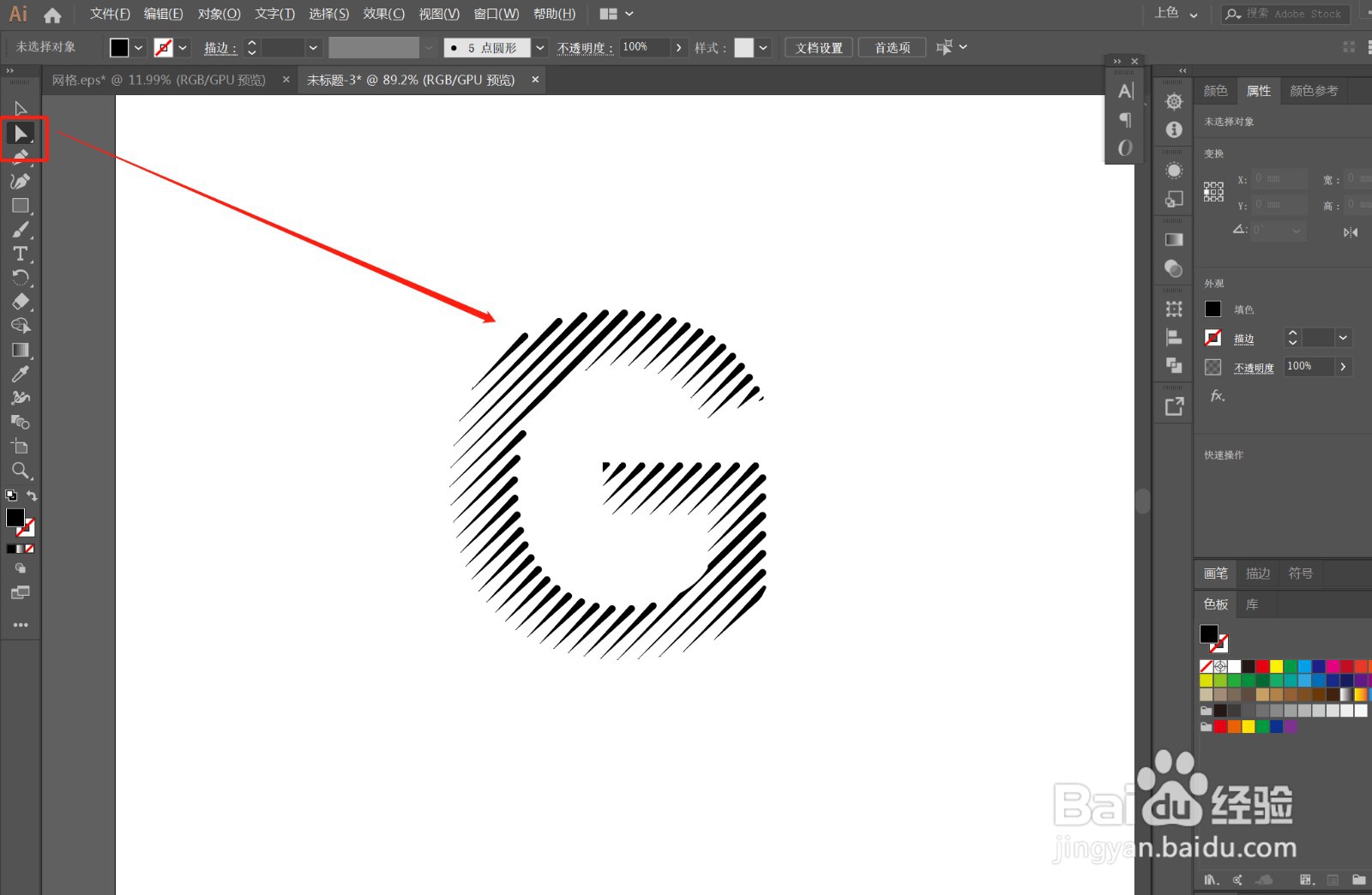The height and width of the screenshot is (895, 1372).
Task: Open the 对象(O) menu
Action: click(219, 15)
